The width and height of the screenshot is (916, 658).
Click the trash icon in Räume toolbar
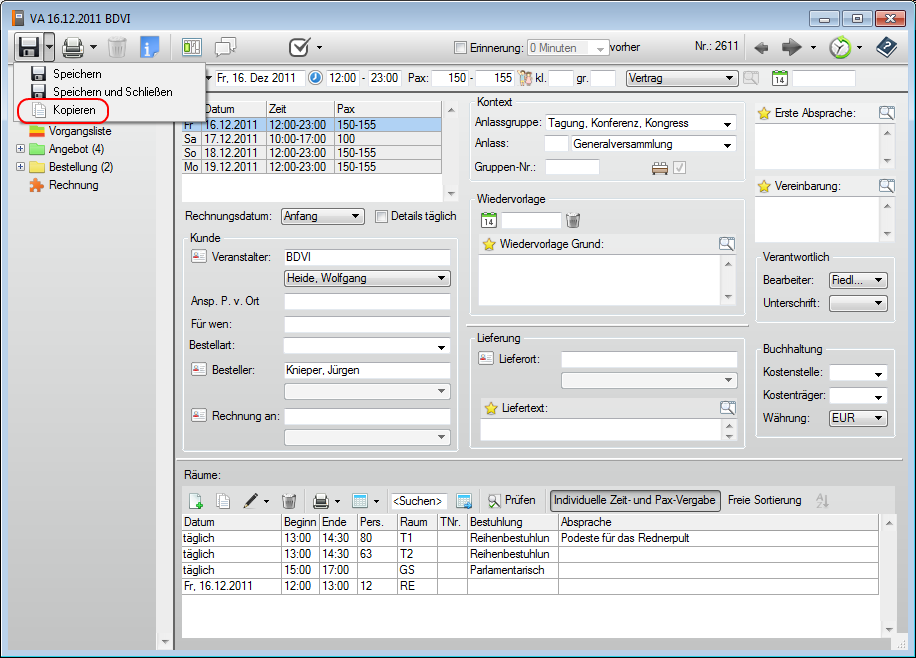289,500
